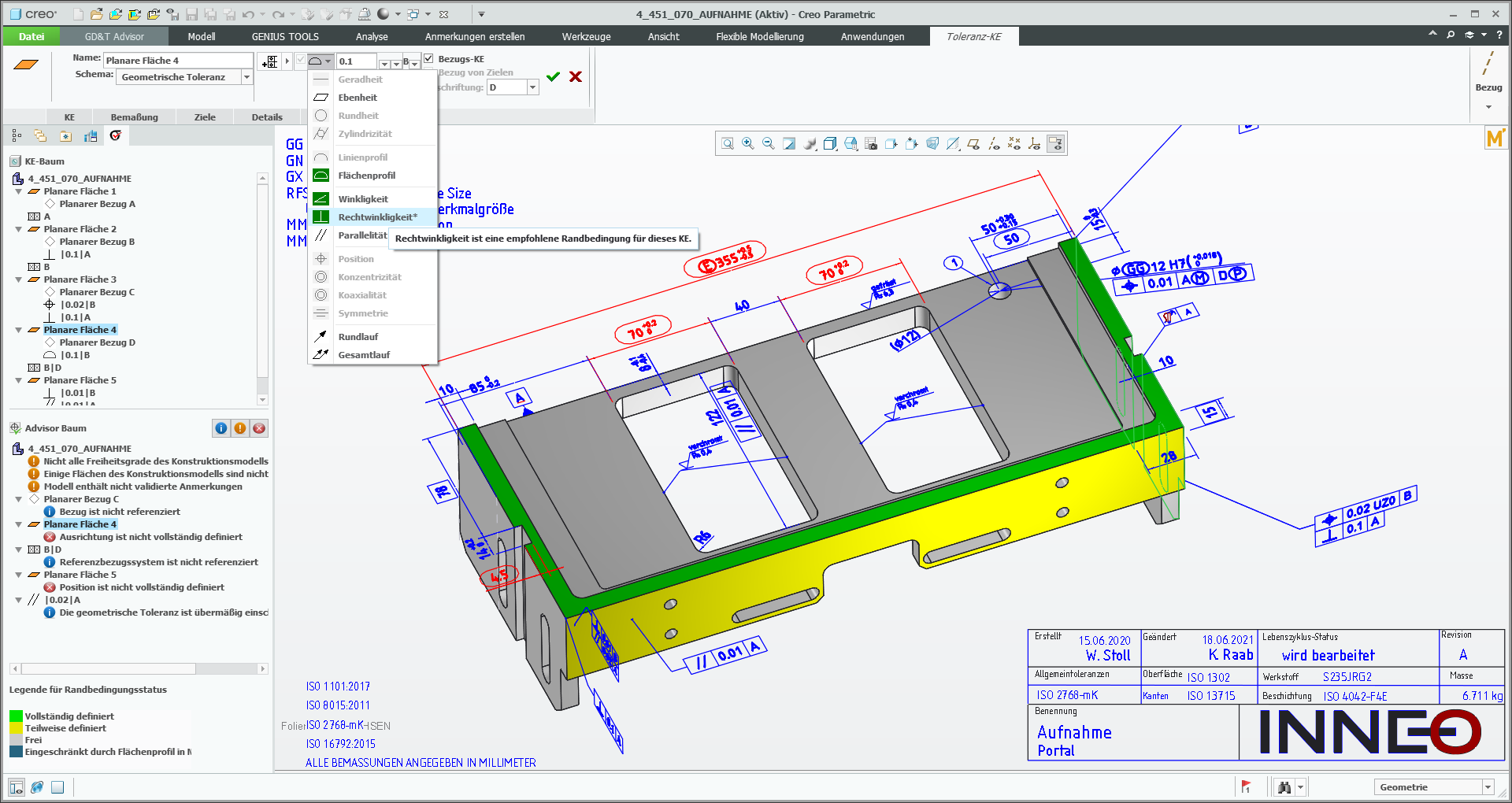Cancel with the red X button

[x=576, y=76]
